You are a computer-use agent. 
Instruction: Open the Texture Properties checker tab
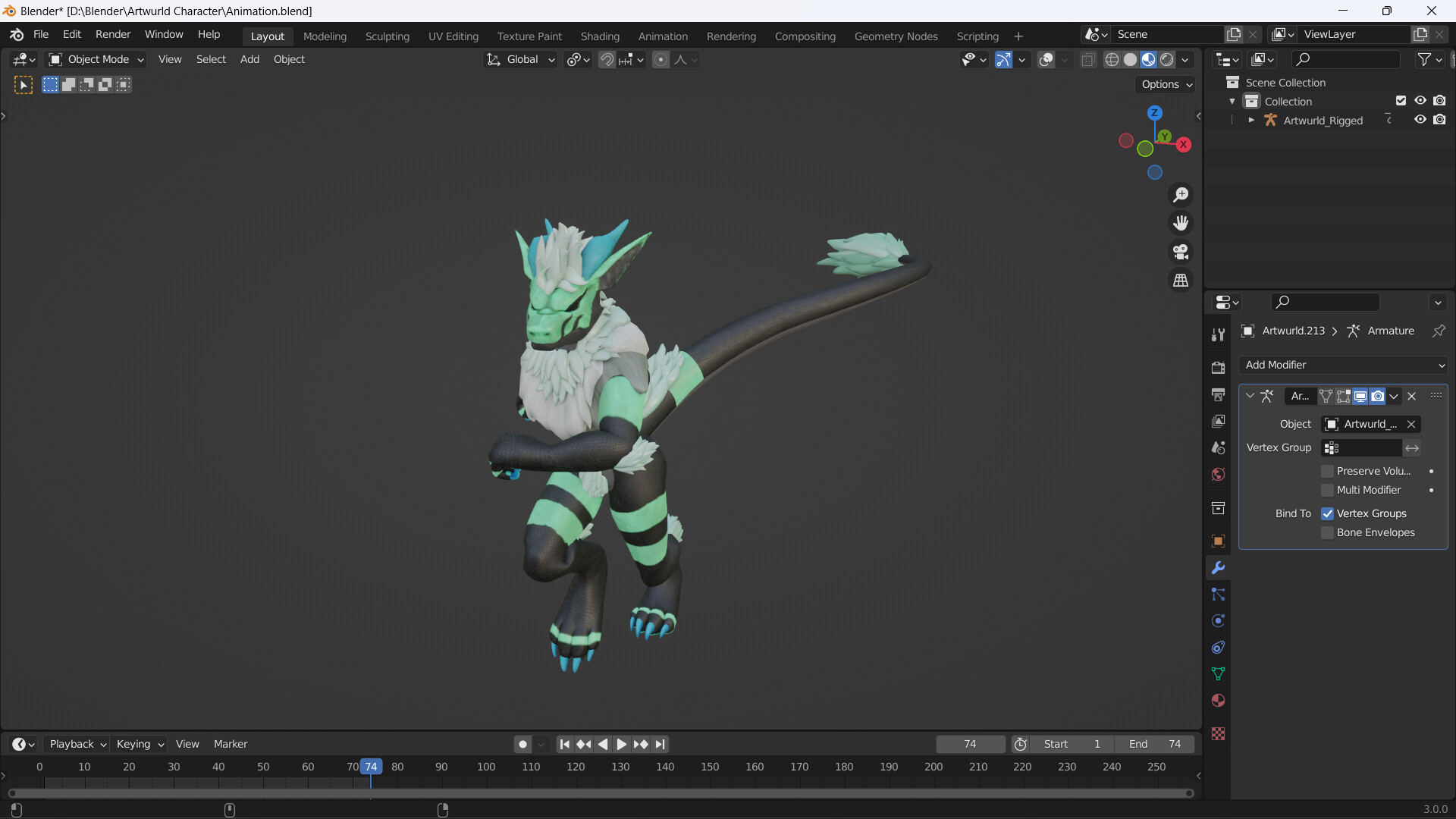click(x=1218, y=733)
